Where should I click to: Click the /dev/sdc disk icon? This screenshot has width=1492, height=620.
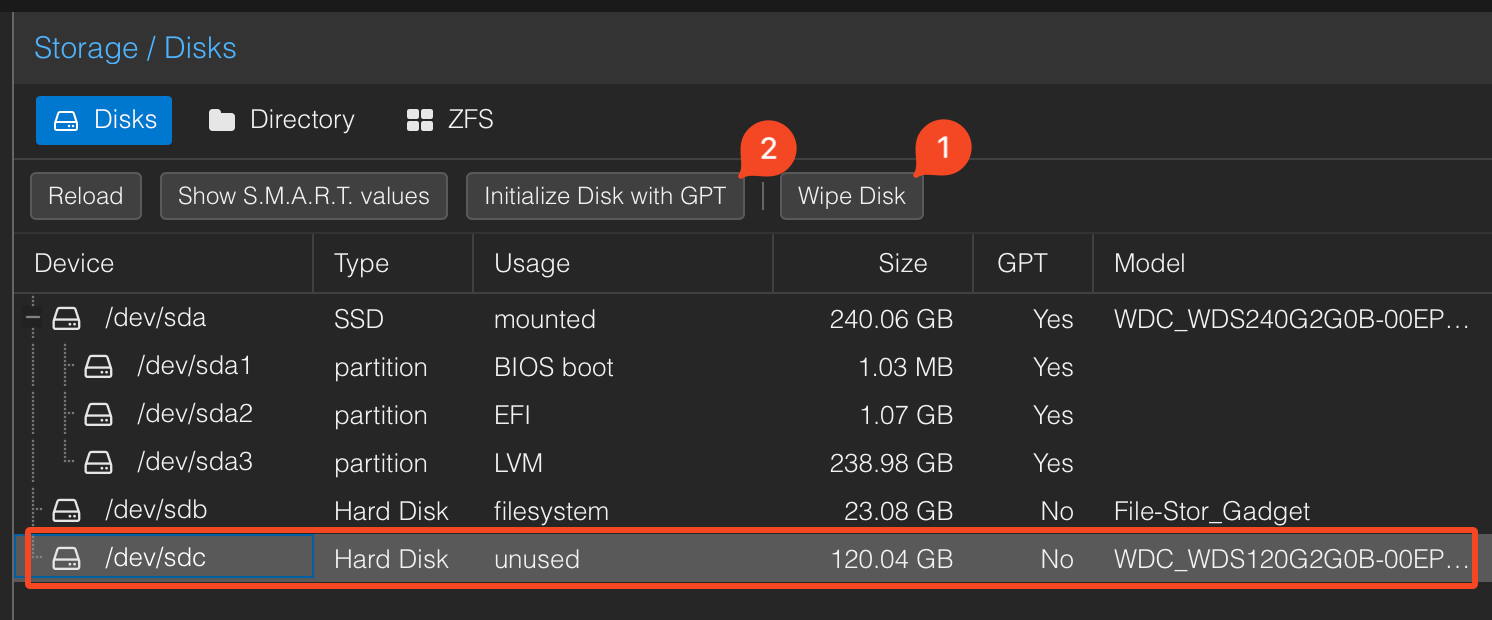pos(67,558)
